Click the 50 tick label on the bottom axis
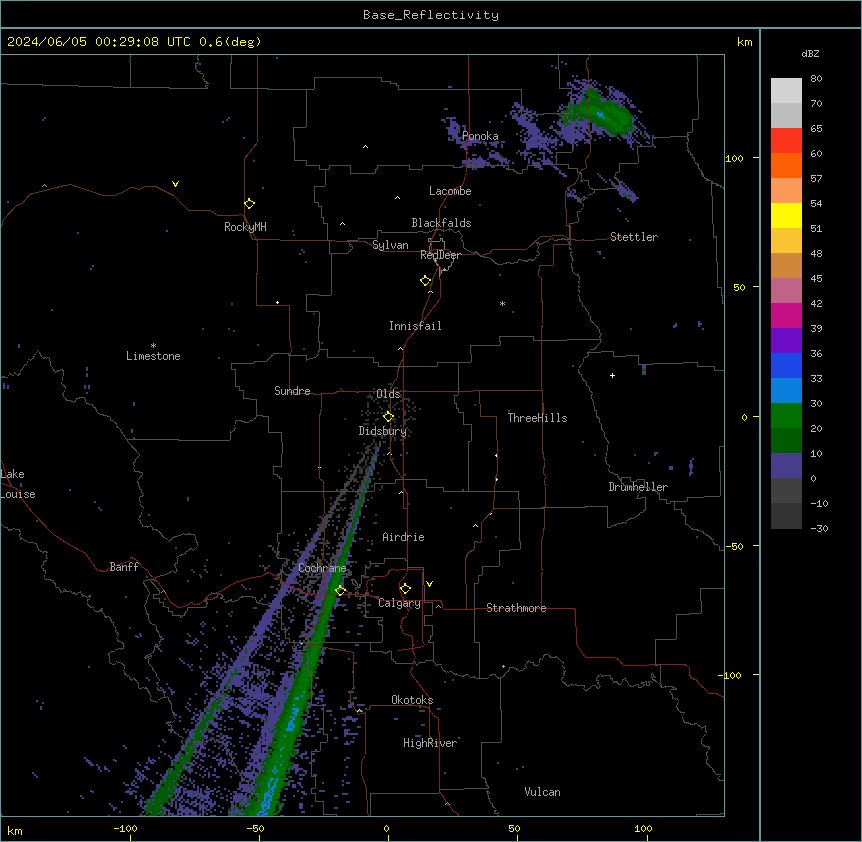This screenshot has height=842, width=862. coord(514,828)
